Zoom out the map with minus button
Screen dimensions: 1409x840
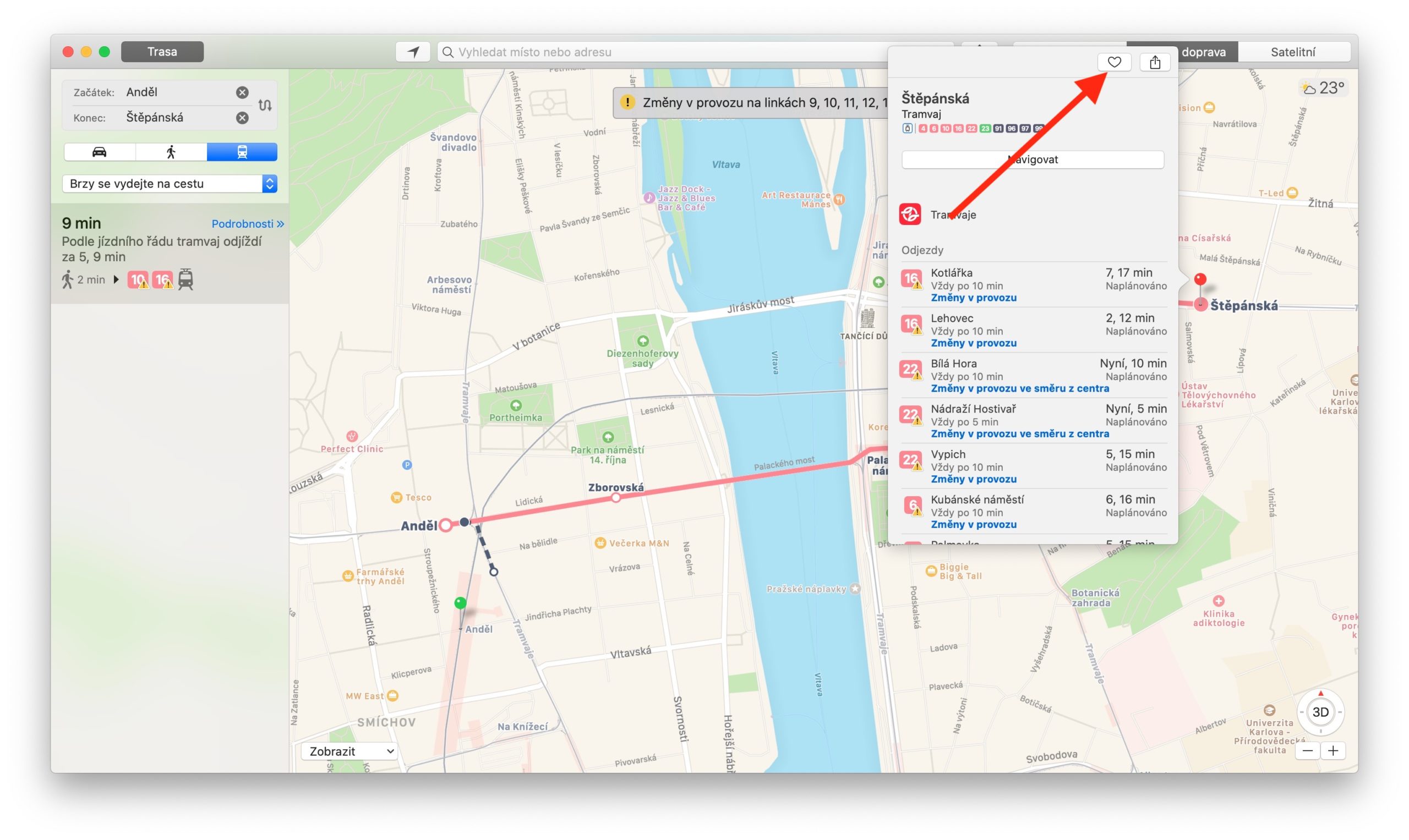(1308, 751)
